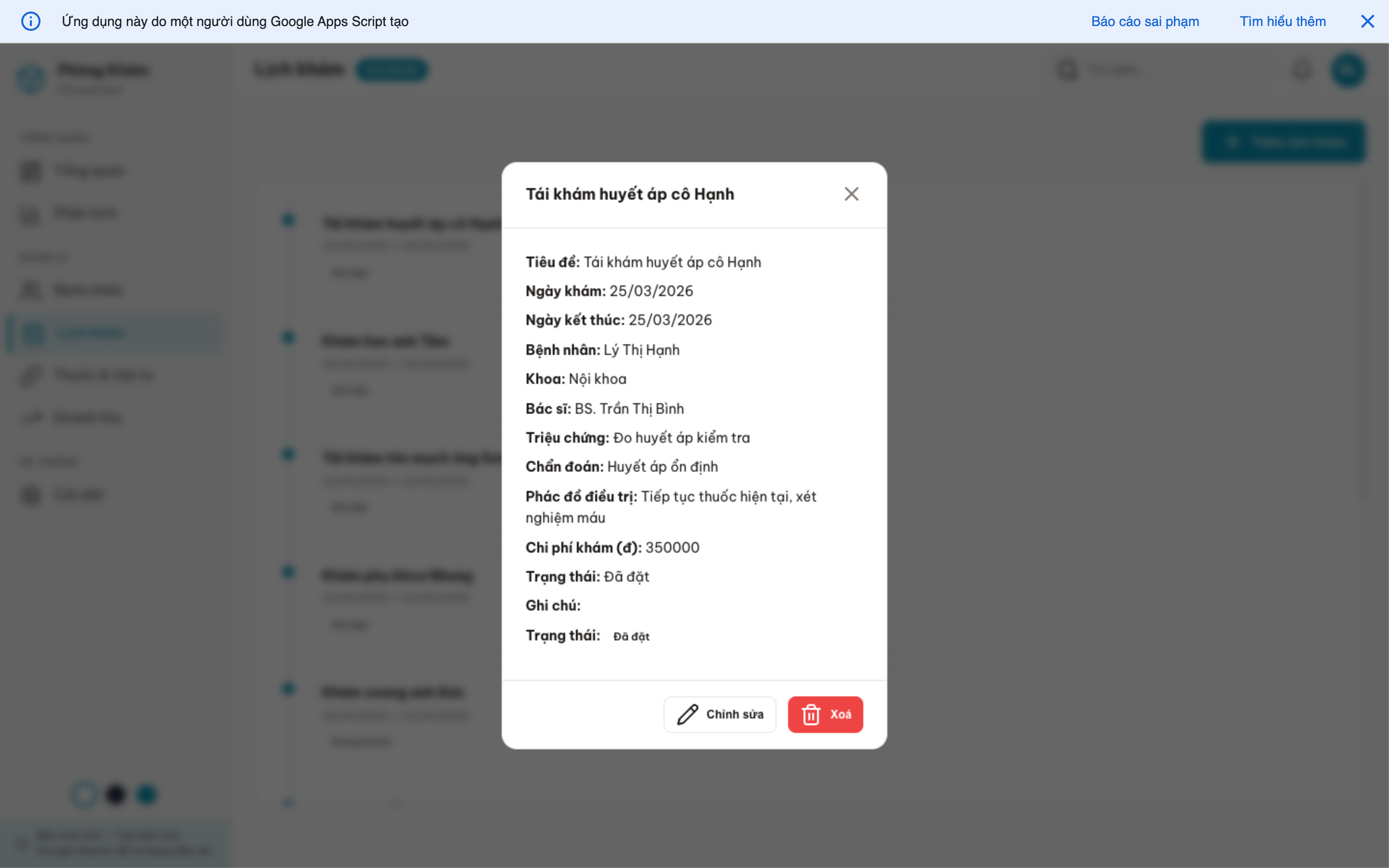This screenshot has width=1389, height=868.
Task: Click the teal Thêm lịch khám button
Action: 1284,141
